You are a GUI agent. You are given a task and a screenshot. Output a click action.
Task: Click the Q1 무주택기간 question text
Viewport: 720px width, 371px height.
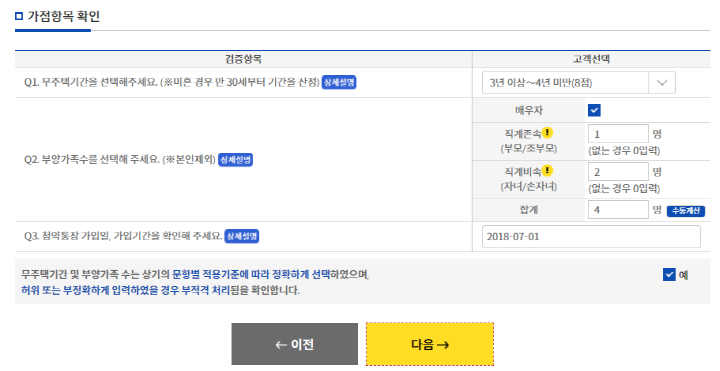172,83
